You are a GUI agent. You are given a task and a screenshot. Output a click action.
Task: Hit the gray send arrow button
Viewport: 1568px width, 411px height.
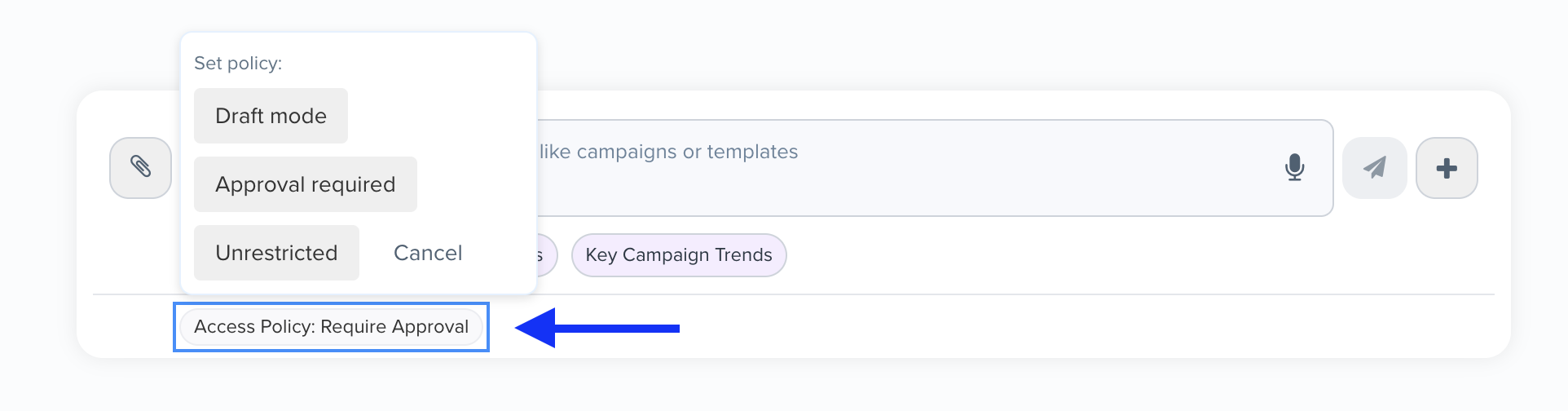pyautogui.click(x=1374, y=168)
